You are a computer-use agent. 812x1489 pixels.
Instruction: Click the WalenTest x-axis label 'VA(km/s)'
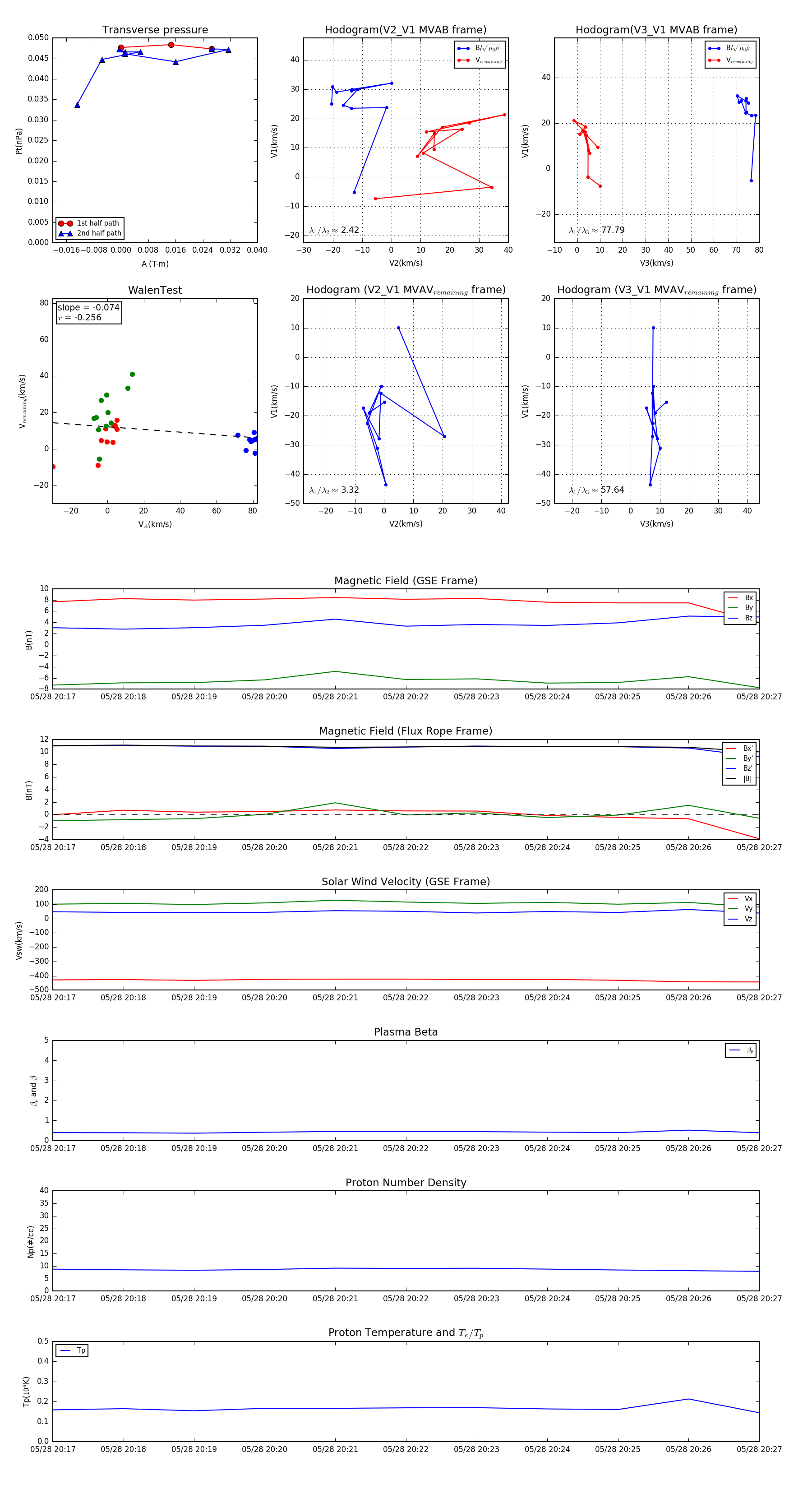(155, 524)
